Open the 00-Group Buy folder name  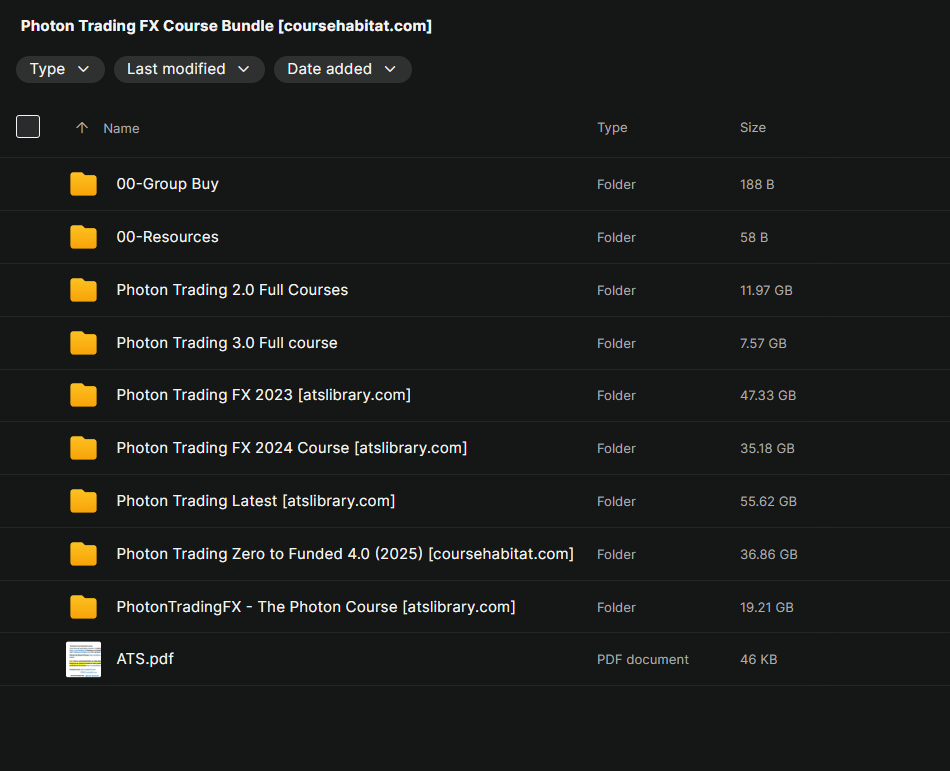point(167,184)
